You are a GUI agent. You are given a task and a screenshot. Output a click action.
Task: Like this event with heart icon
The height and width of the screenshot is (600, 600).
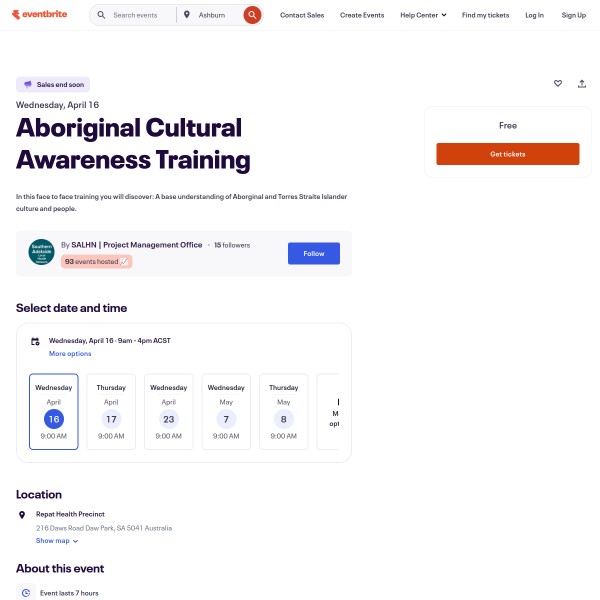(x=558, y=84)
